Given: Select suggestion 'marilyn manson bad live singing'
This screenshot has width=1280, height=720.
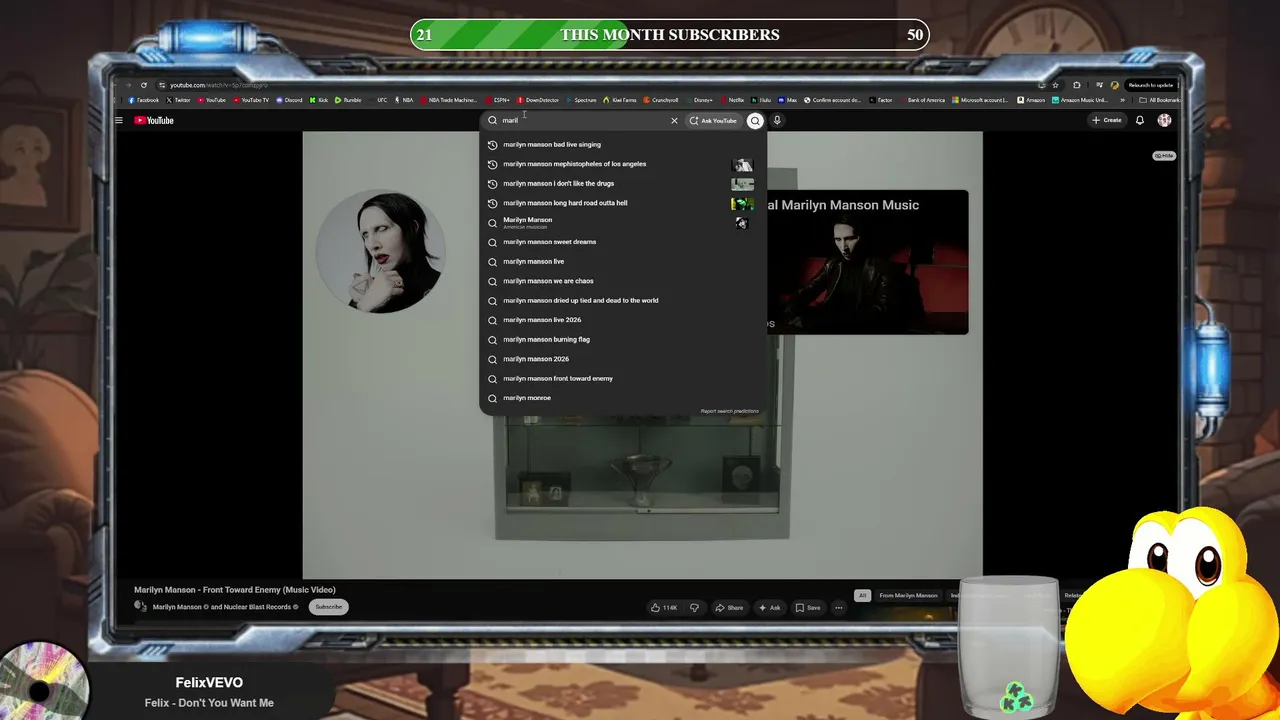Looking at the screenshot, I should [x=622, y=144].
